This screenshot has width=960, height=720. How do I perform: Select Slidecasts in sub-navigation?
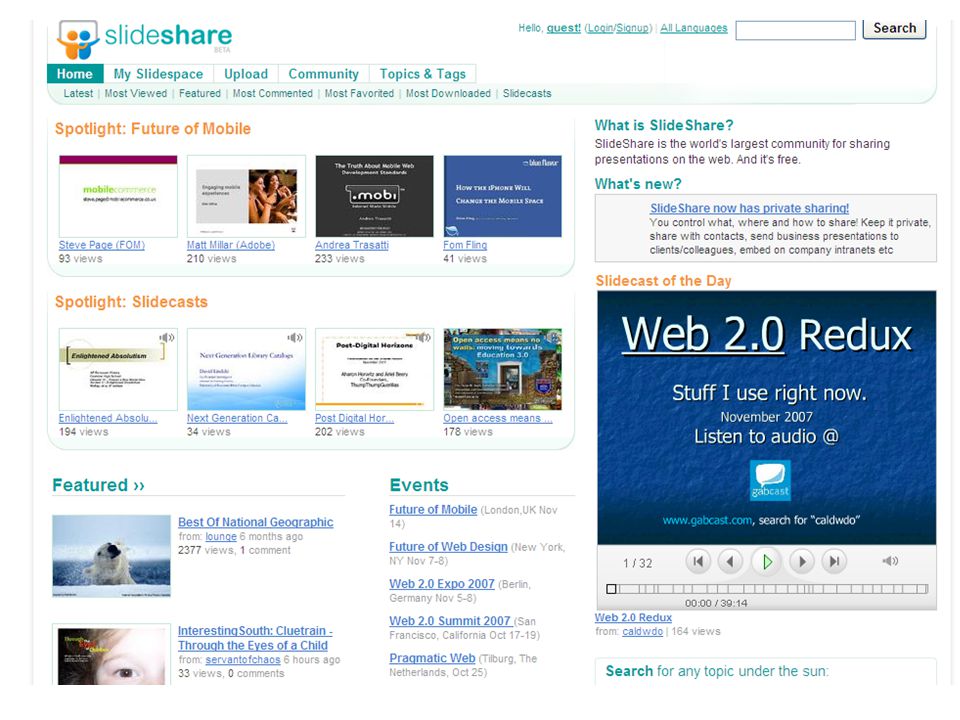(x=527, y=93)
